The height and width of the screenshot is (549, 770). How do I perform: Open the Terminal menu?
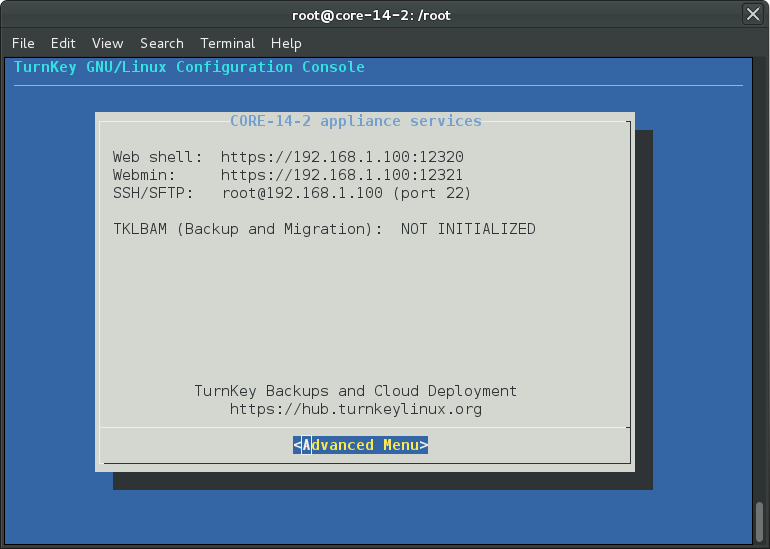[x=227, y=43]
